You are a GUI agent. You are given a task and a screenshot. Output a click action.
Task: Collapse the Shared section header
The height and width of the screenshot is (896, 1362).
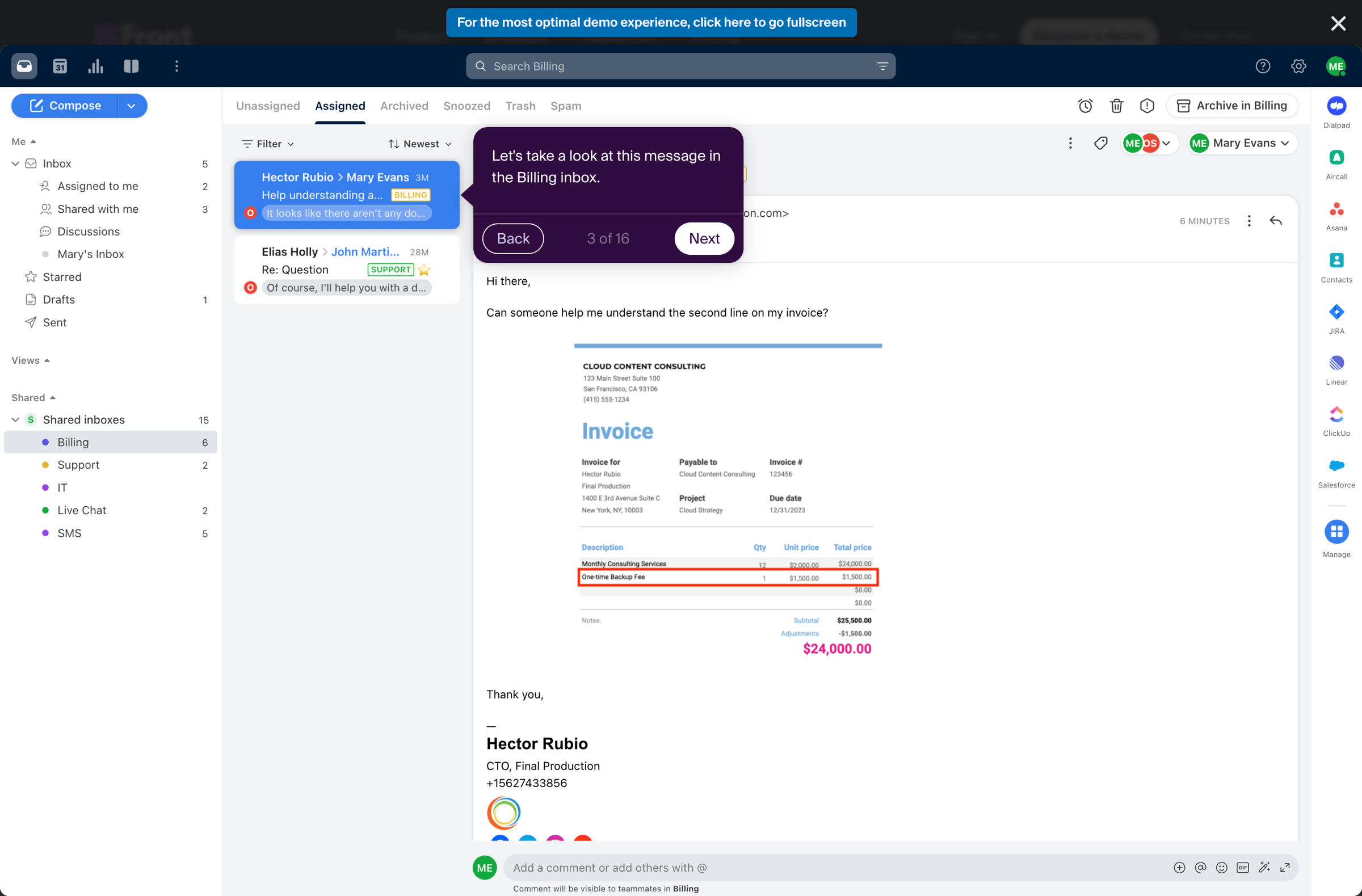point(33,398)
